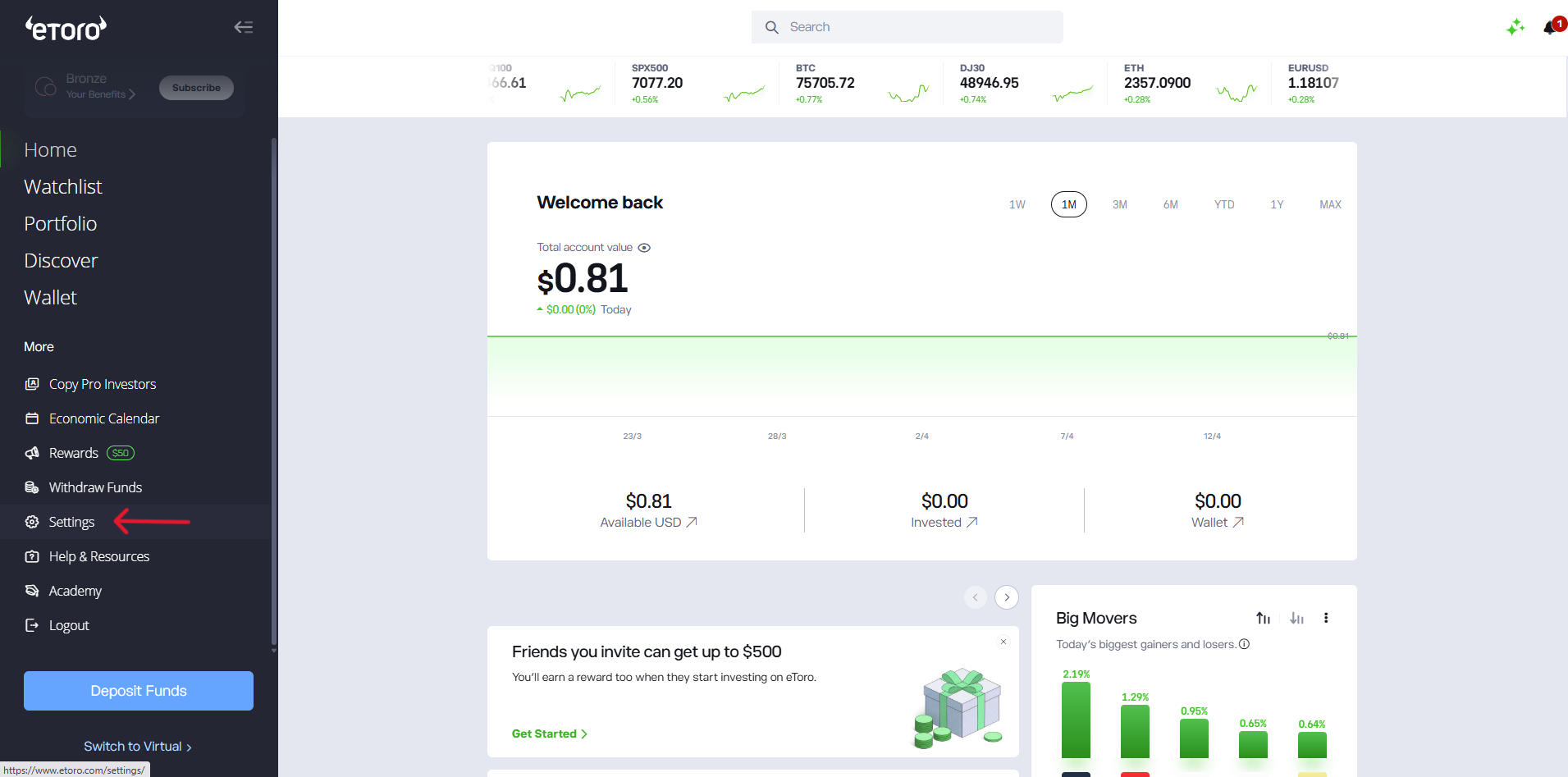This screenshot has width=1568, height=777.
Task: Open the Discover page
Action: click(61, 261)
